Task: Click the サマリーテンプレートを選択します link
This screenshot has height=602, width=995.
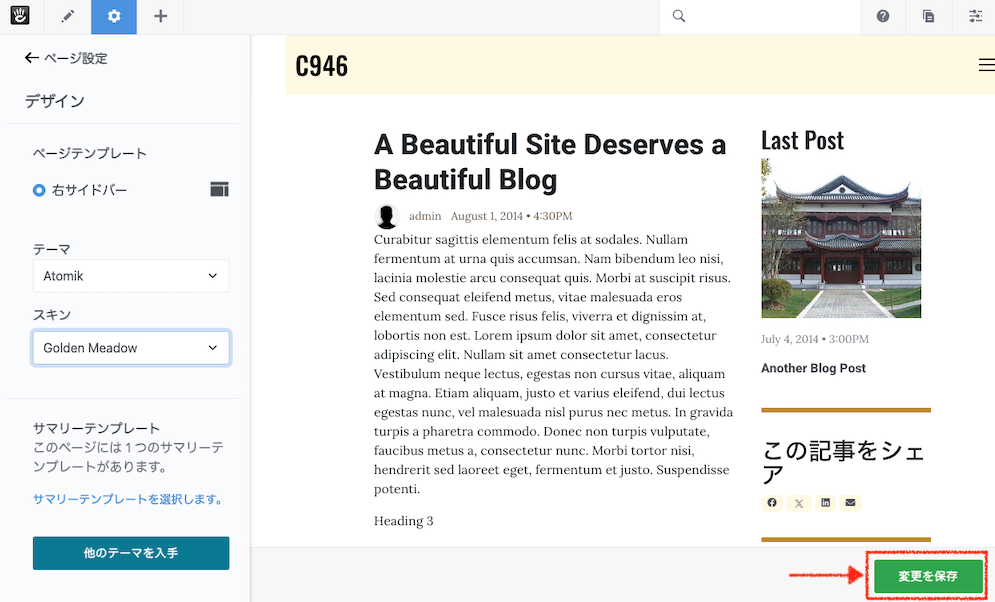Action: tap(128, 499)
